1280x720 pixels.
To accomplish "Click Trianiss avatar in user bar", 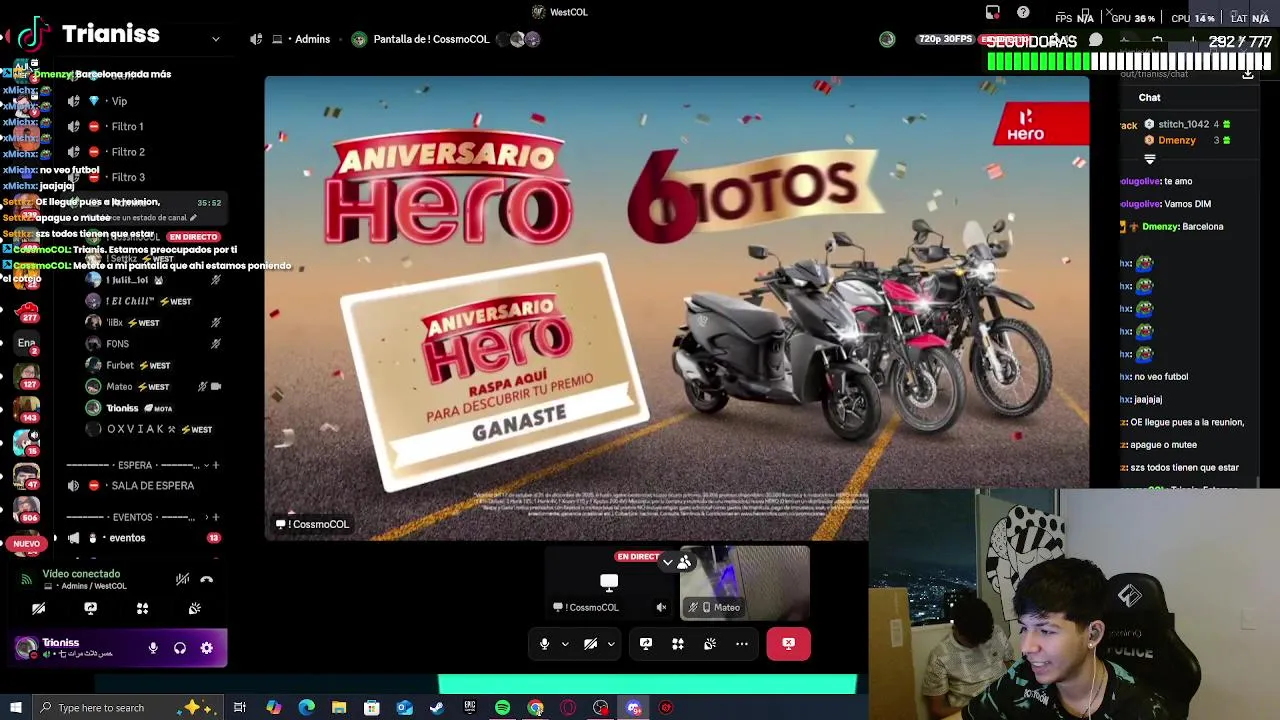I will pyautogui.click(x=26, y=648).
